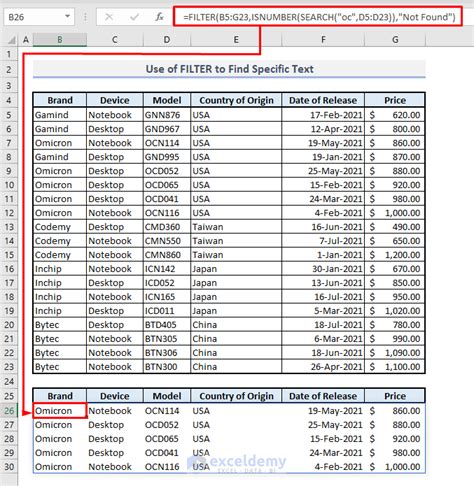Select 'Gamind' brand cell in row 5
Image resolution: width=474 pixels, height=486 pixels.
60,115
